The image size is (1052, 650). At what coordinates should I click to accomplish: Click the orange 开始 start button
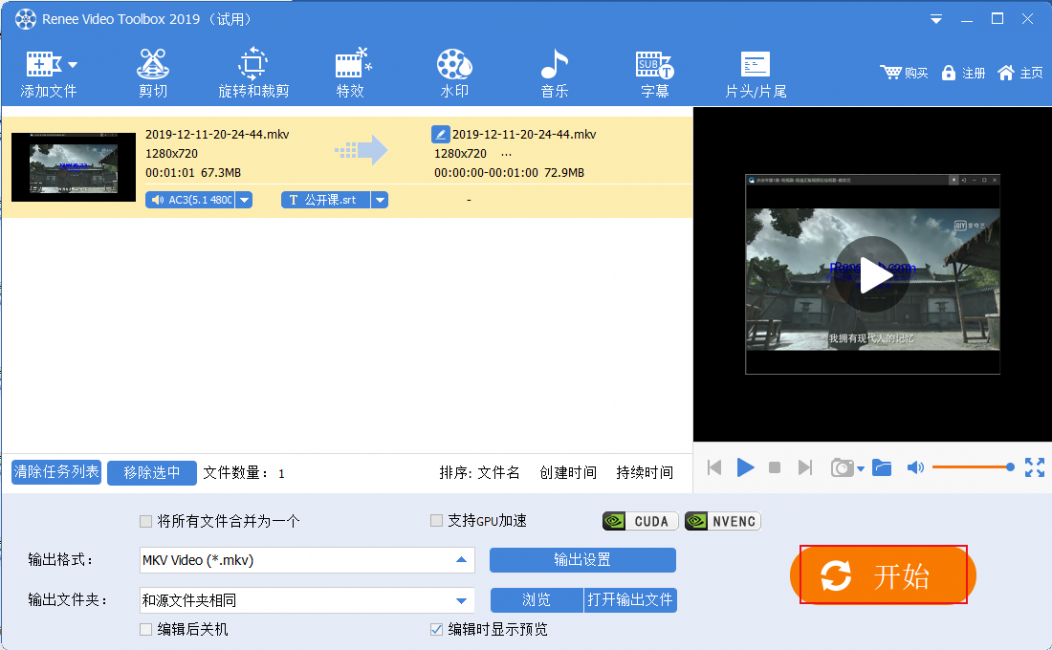(x=883, y=575)
